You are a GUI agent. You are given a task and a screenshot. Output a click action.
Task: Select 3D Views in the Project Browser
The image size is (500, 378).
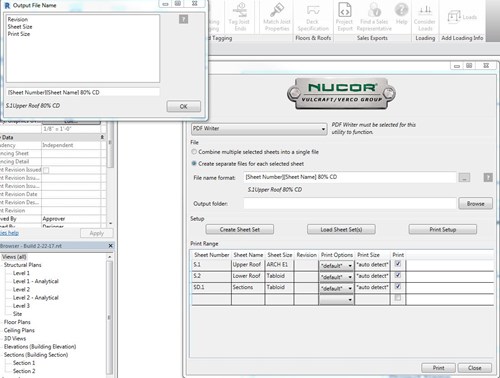pos(15,338)
